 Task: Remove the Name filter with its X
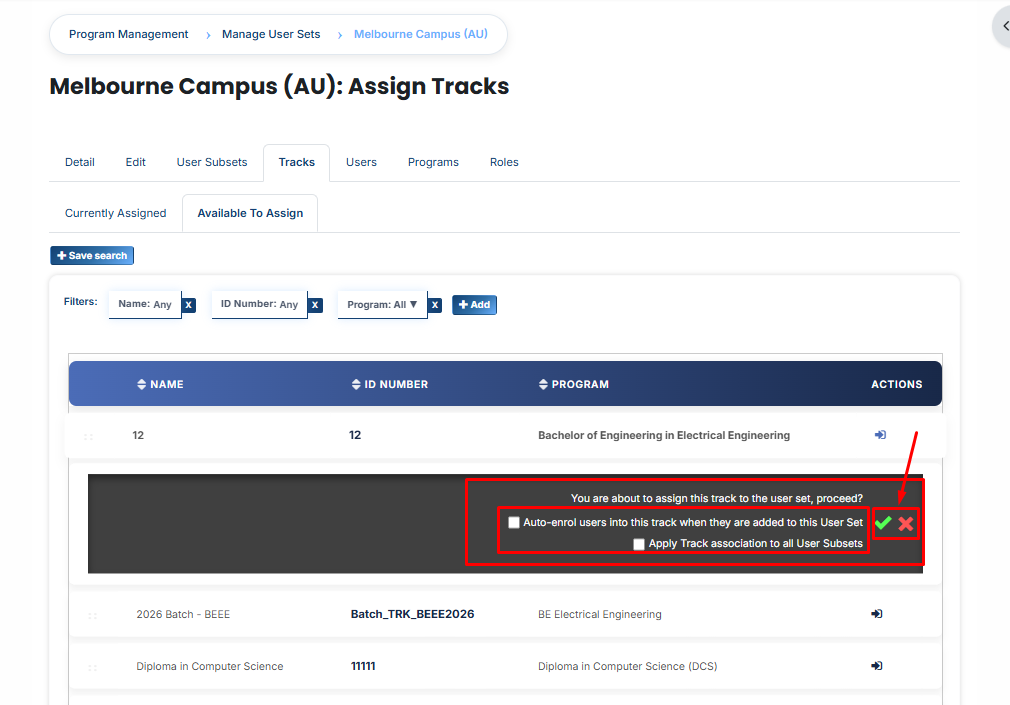pos(188,305)
